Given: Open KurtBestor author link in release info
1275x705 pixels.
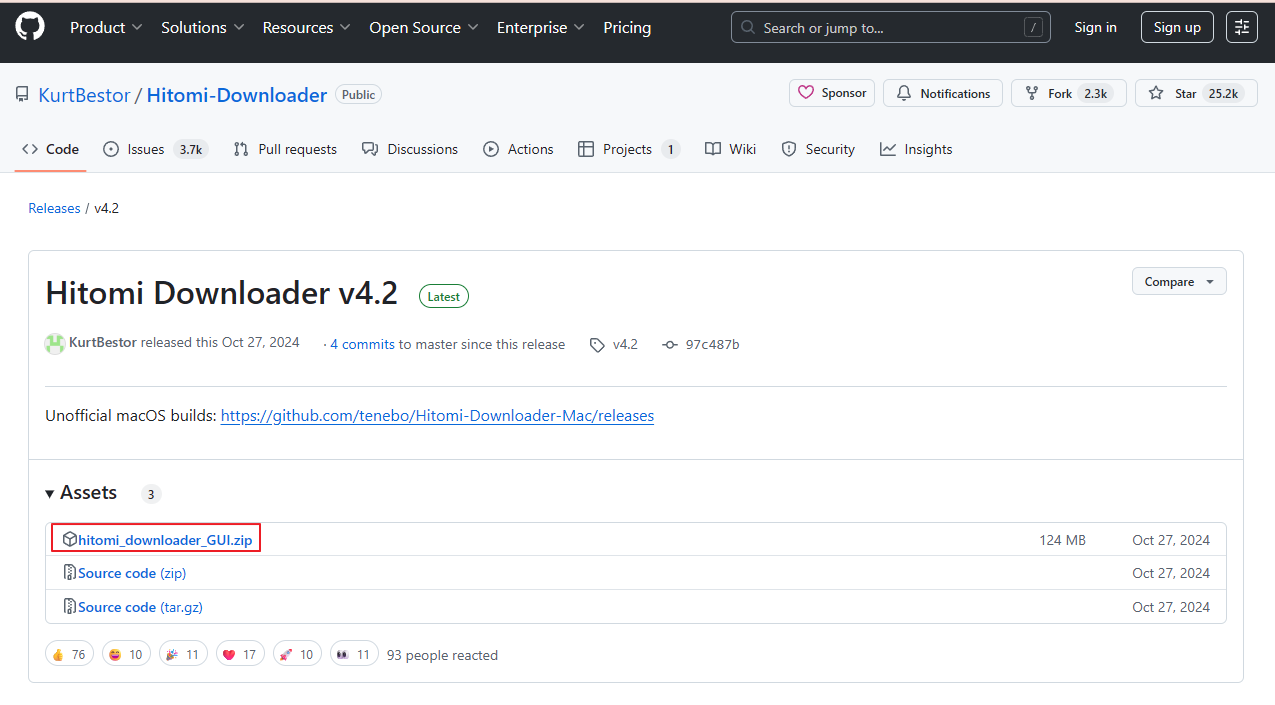Looking at the screenshot, I should point(103,343).
